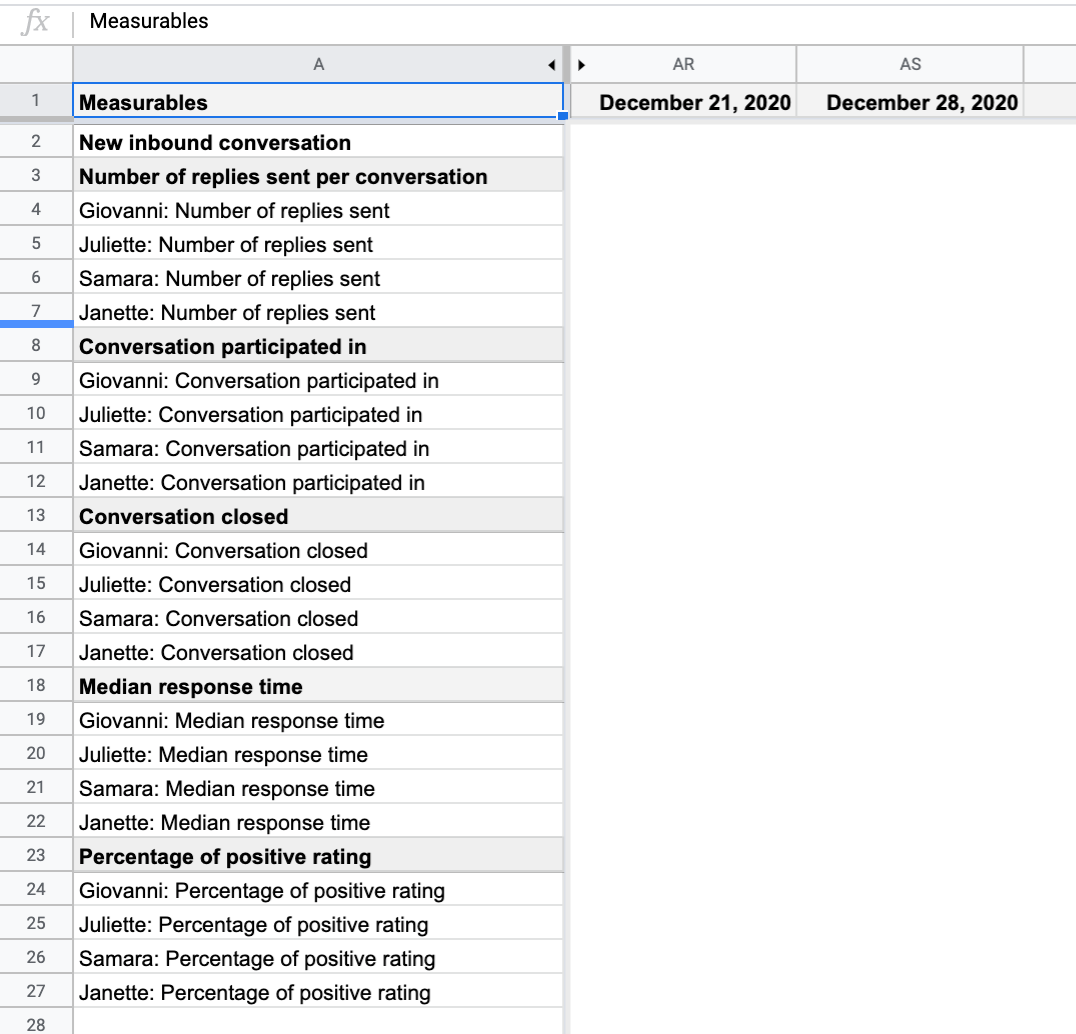This screenshot has width=1076, height=1034.
Task: Select row 23 via its row number
Action: (x=36, y=855)
